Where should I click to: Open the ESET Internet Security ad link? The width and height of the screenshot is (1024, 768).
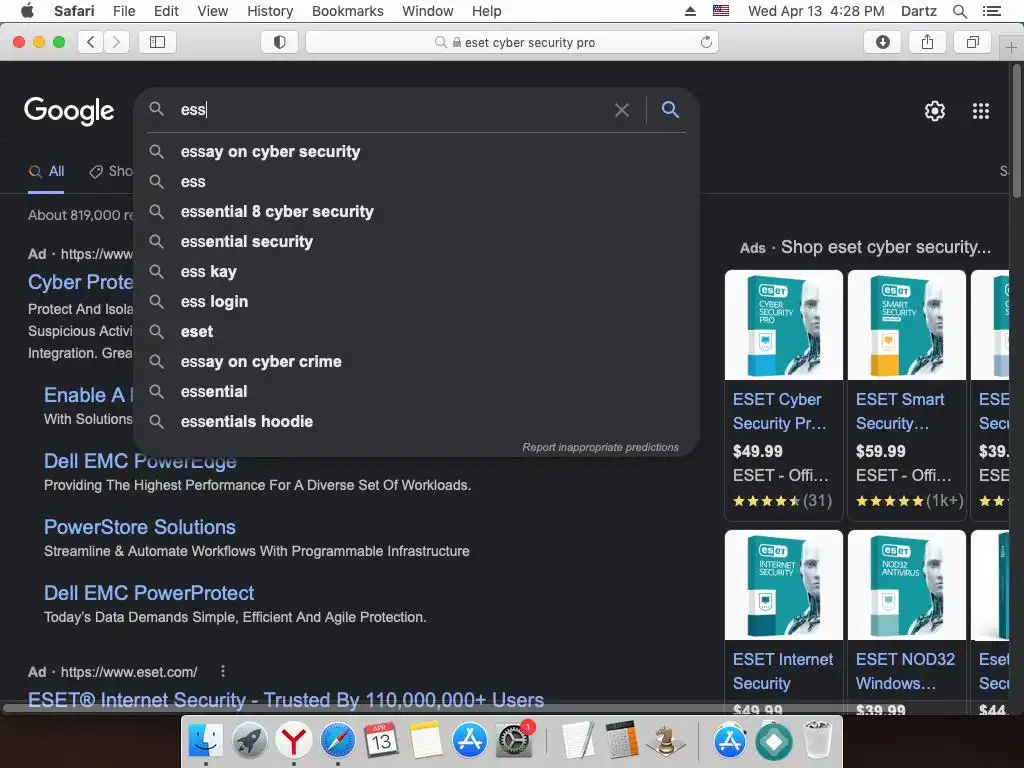tap(286, 700)
